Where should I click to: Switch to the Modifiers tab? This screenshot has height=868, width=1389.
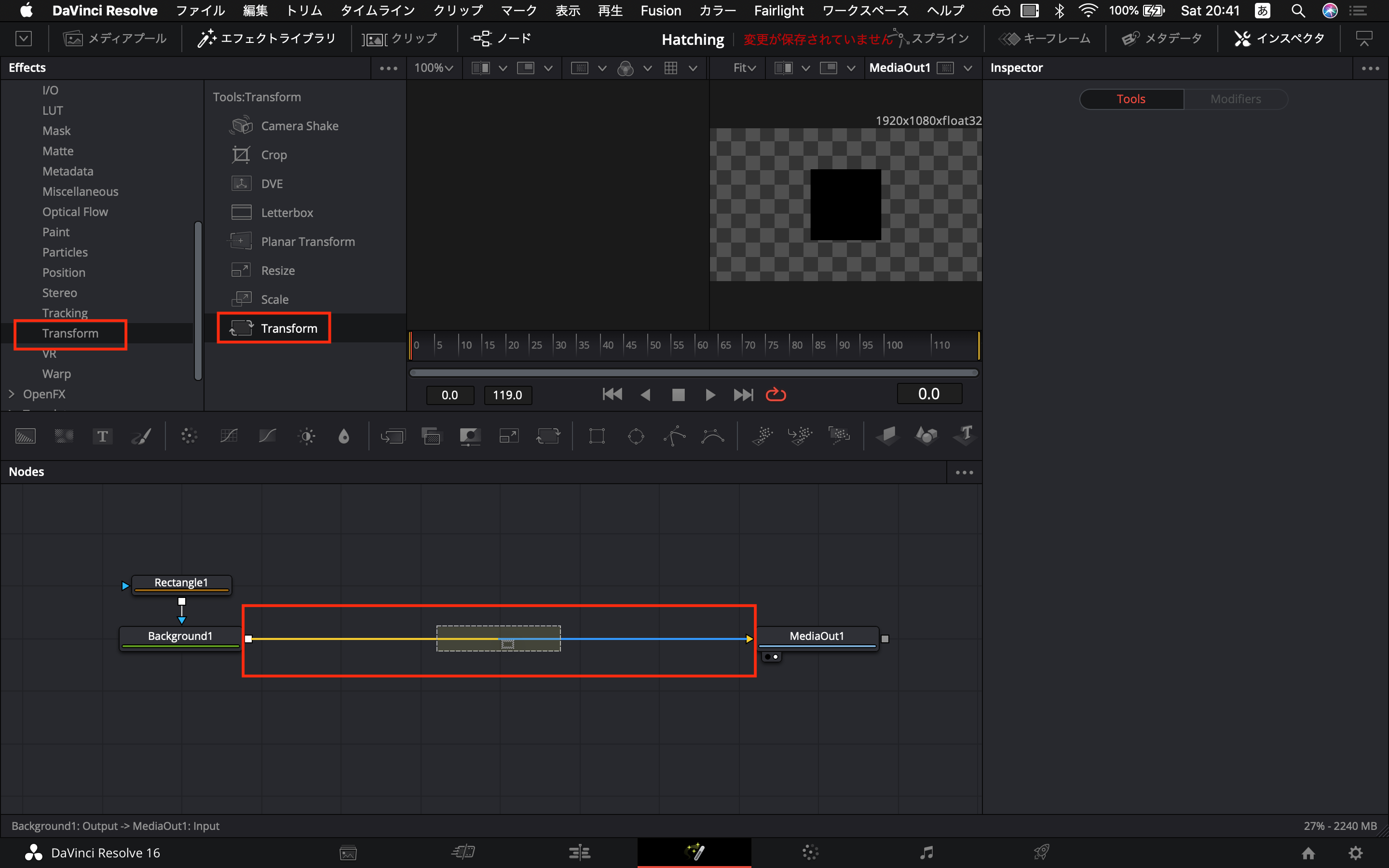tap(1236, 99)
